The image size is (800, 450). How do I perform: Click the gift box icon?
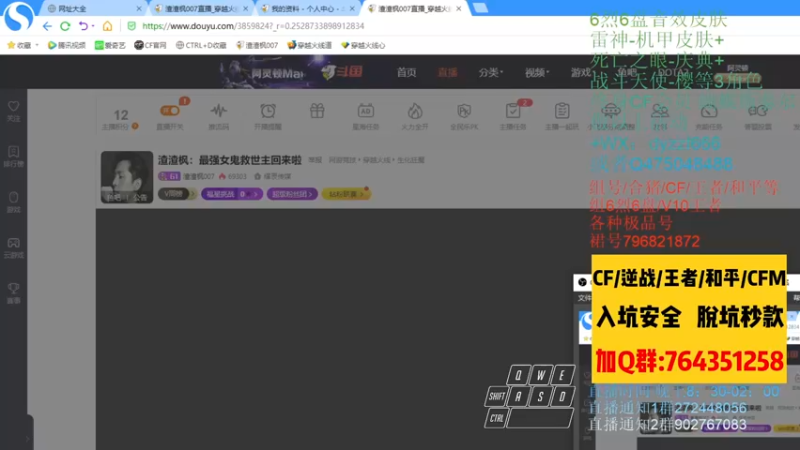click(317, 111)
